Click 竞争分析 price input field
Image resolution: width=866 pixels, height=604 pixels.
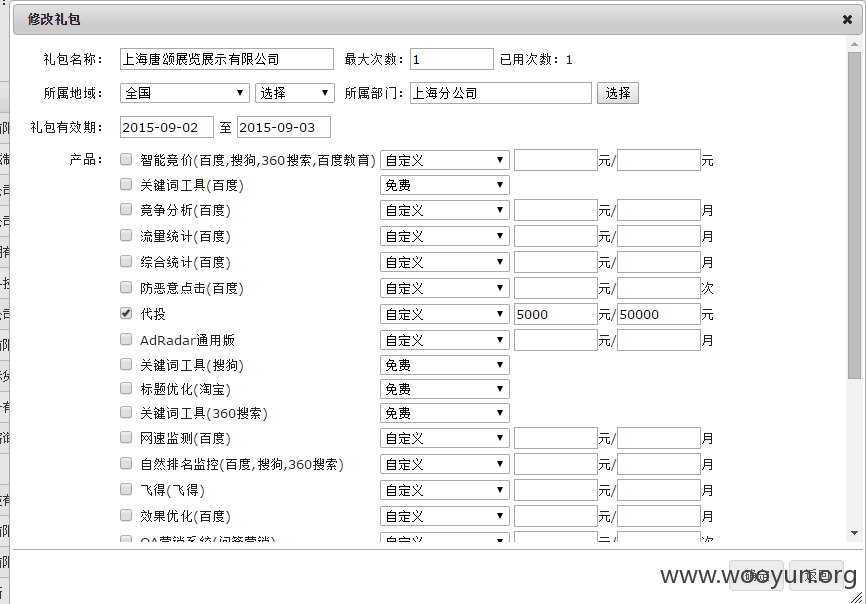tap(556, 210)
